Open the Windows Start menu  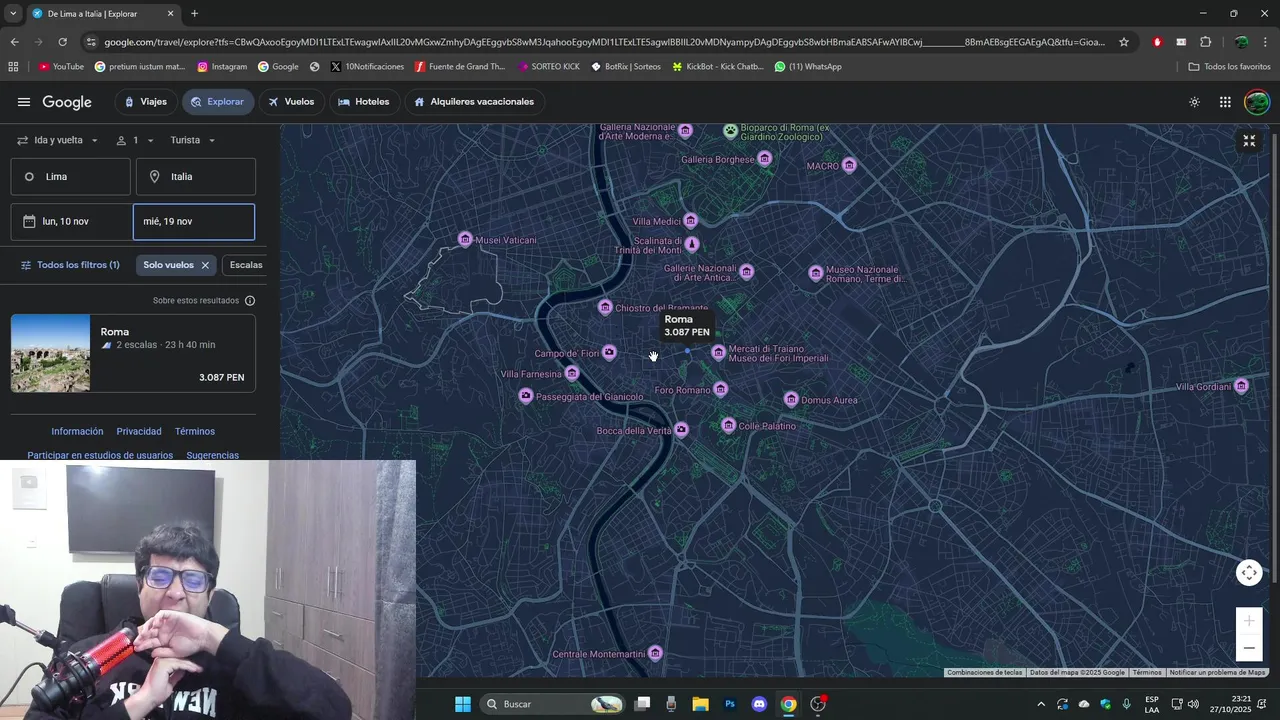[463, 704]
